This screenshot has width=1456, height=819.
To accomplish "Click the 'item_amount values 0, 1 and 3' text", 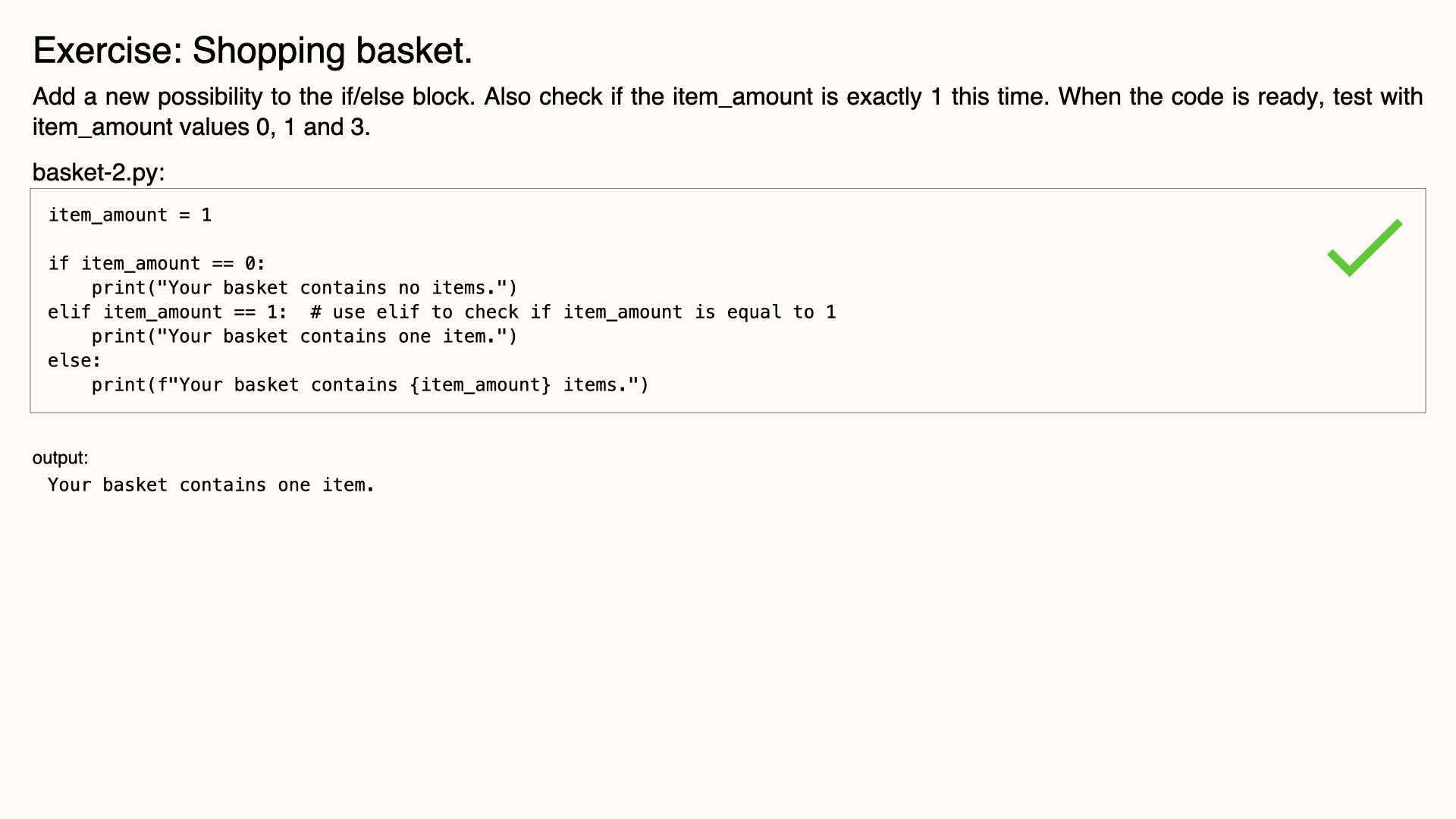I will 201,127.
